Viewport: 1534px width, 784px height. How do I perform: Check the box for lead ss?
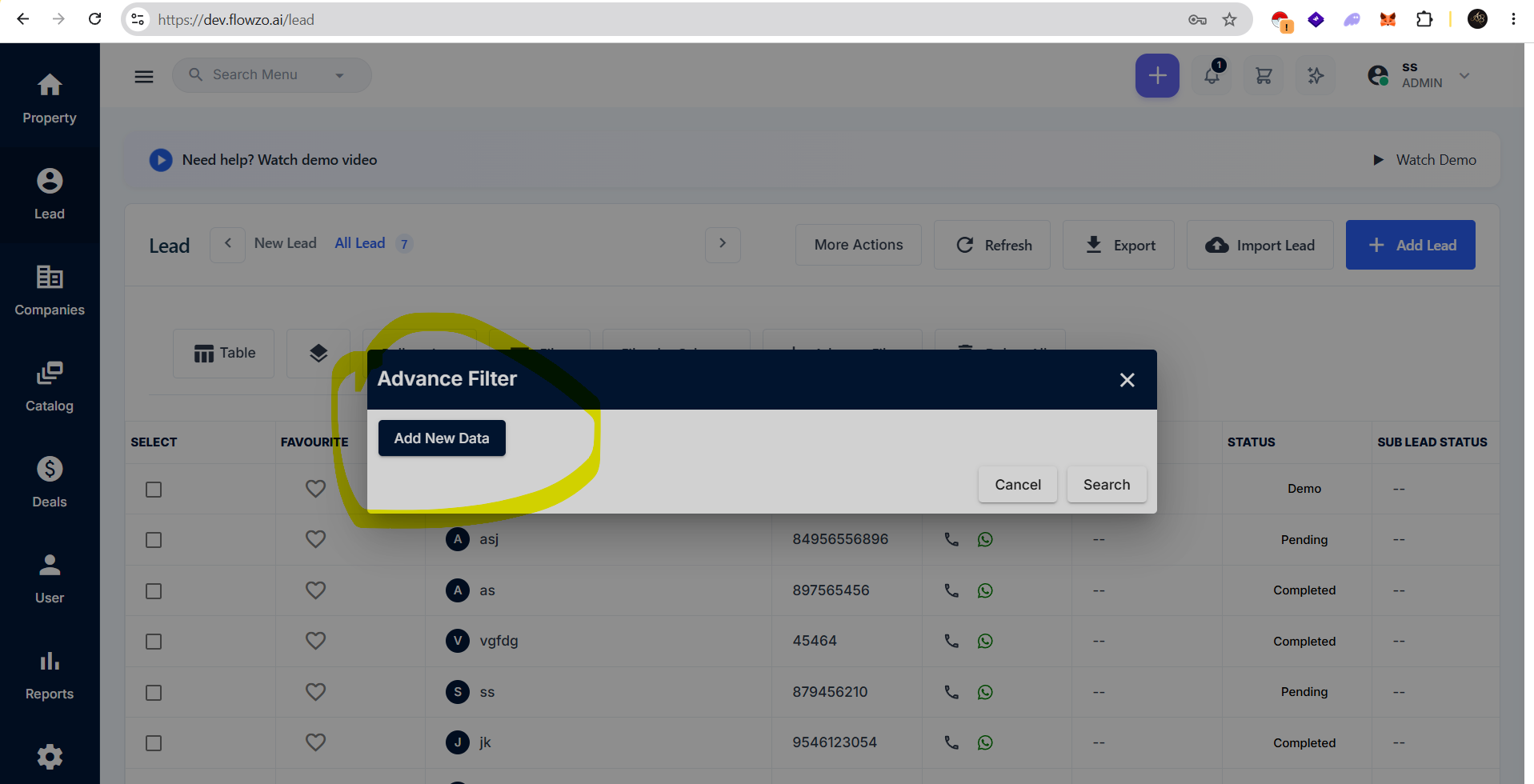(x=154, y=693)
